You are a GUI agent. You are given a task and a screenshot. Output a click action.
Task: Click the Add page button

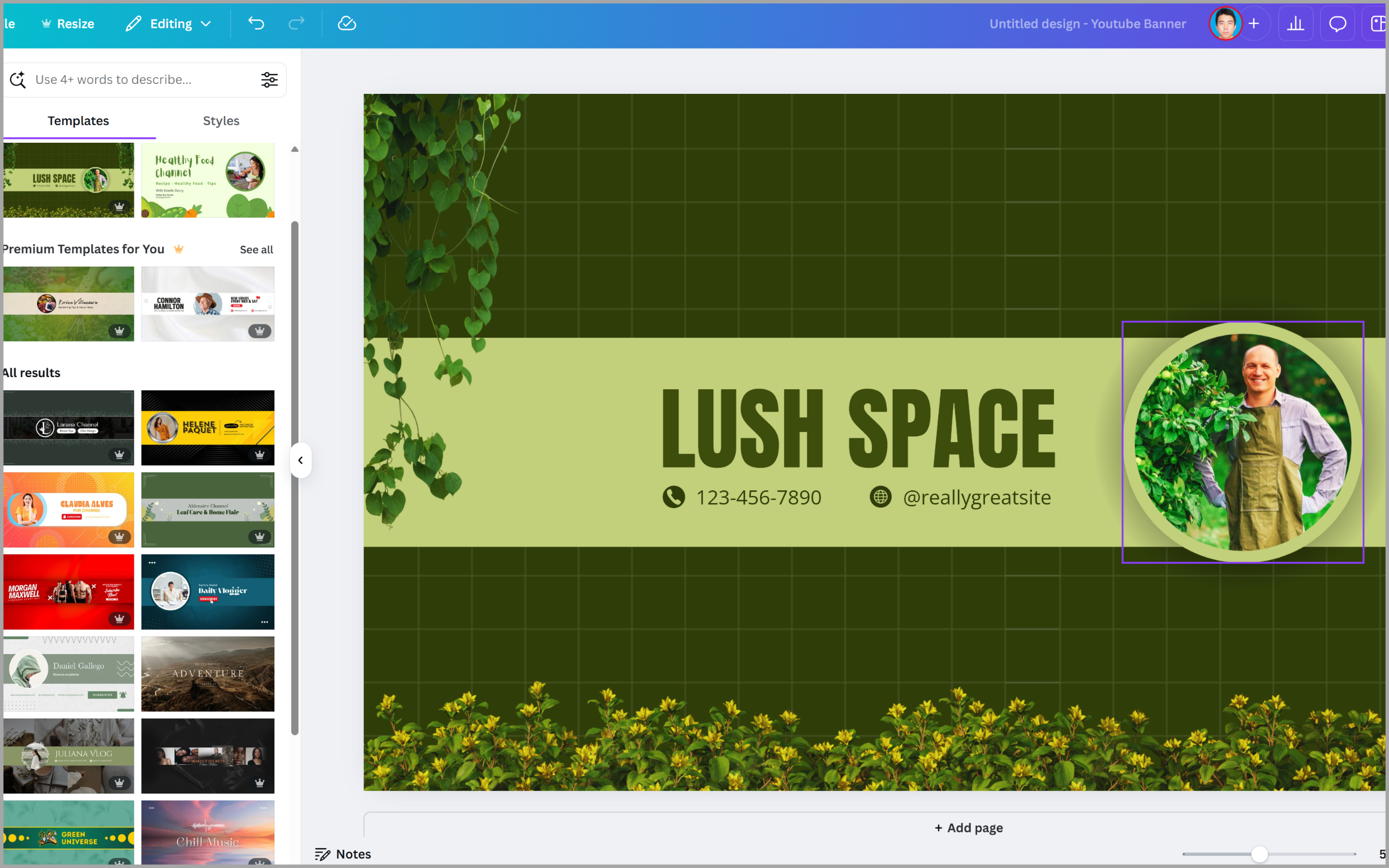tap(968, 827)
